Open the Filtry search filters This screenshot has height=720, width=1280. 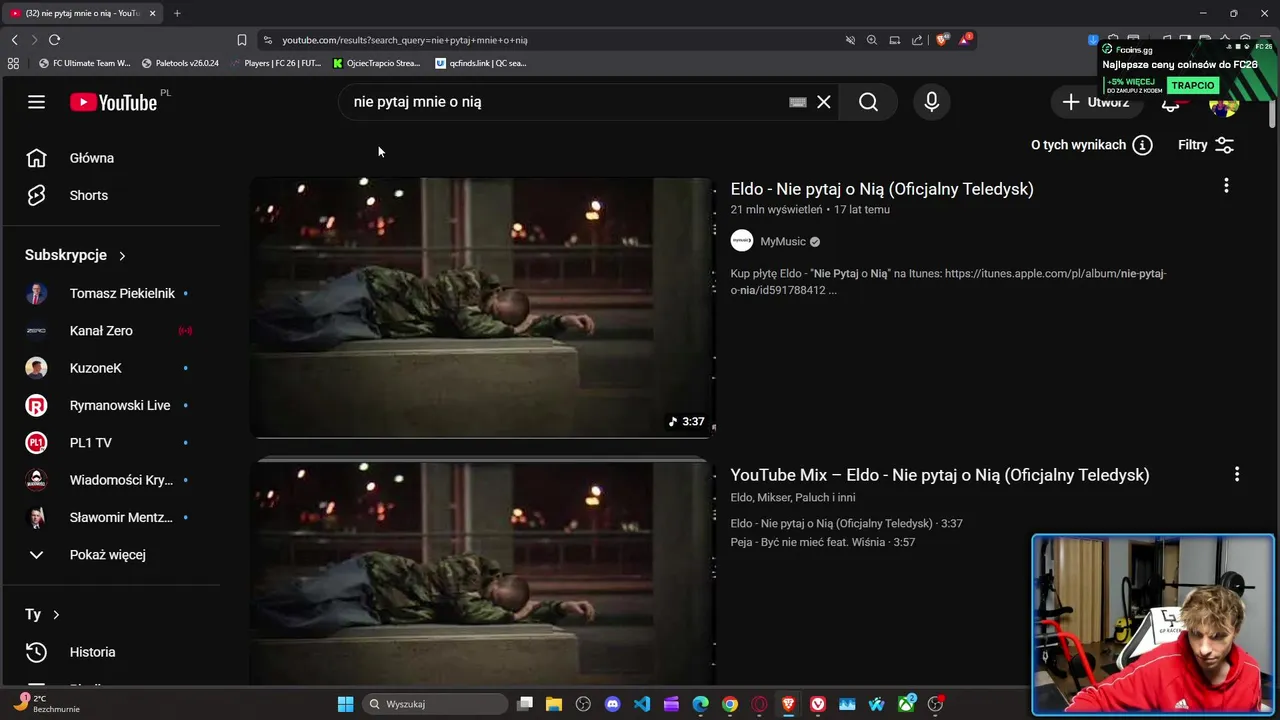(x=1206, y=145)
